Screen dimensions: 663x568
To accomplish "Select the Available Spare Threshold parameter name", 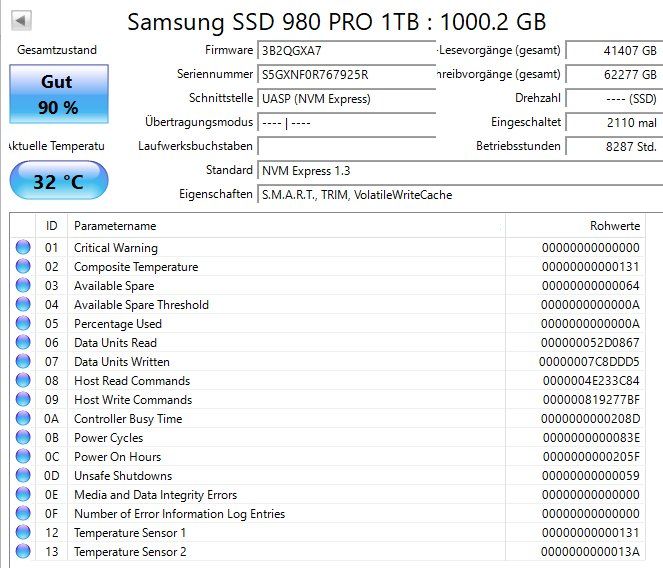I will (141, 305).
